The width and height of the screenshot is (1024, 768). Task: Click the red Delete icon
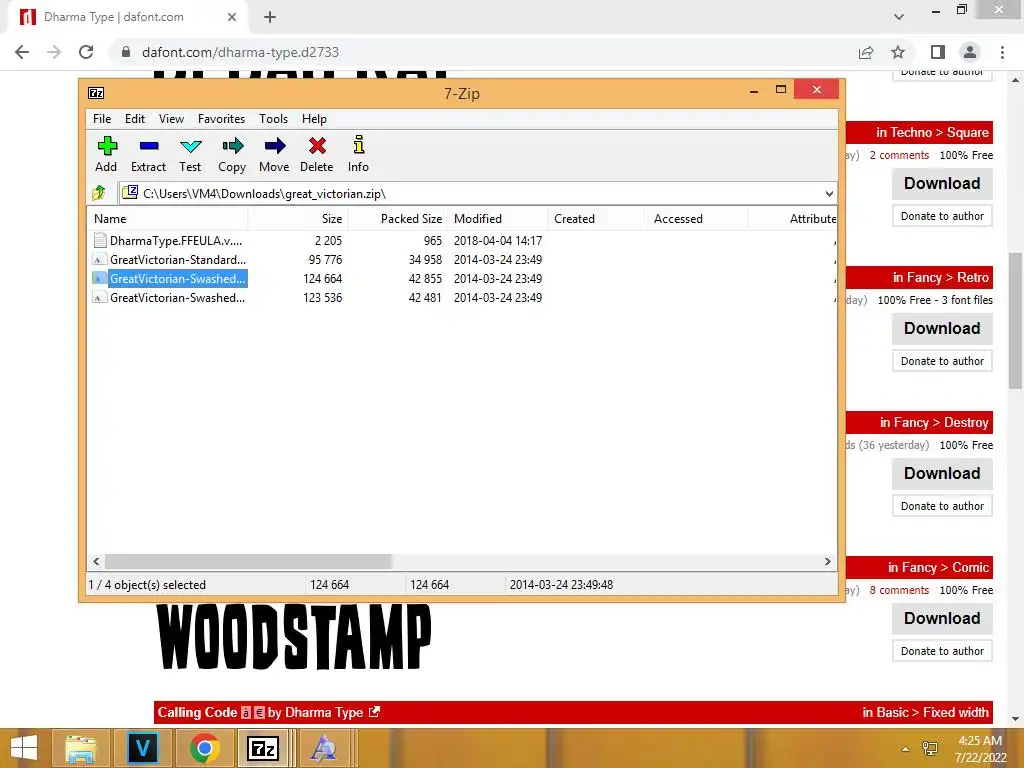[x=317, y=153]
